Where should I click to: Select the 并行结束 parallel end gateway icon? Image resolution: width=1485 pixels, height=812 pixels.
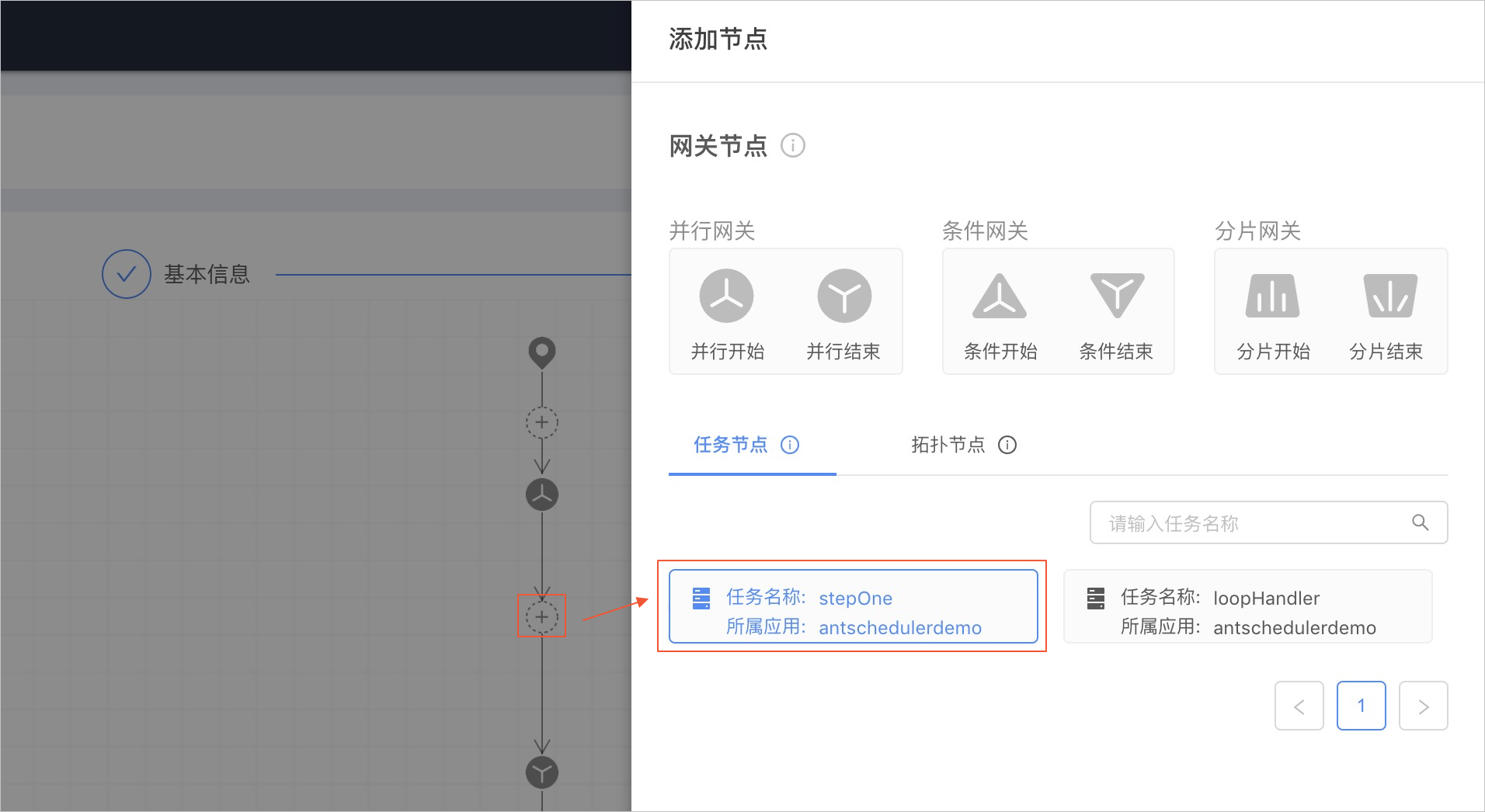844,296
